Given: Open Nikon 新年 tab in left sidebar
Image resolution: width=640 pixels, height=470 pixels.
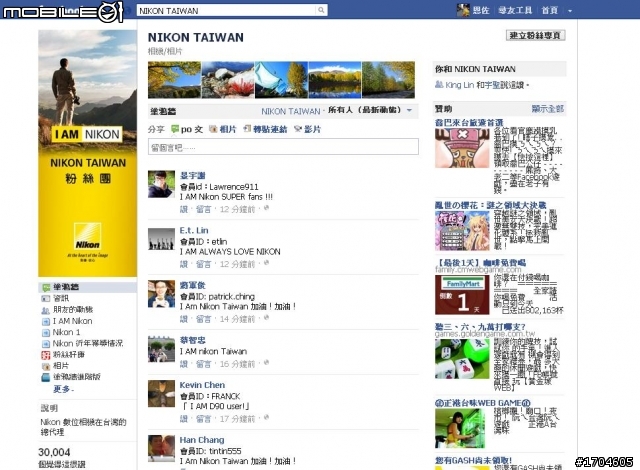Looking at the screenshot, I should (87, 344).
